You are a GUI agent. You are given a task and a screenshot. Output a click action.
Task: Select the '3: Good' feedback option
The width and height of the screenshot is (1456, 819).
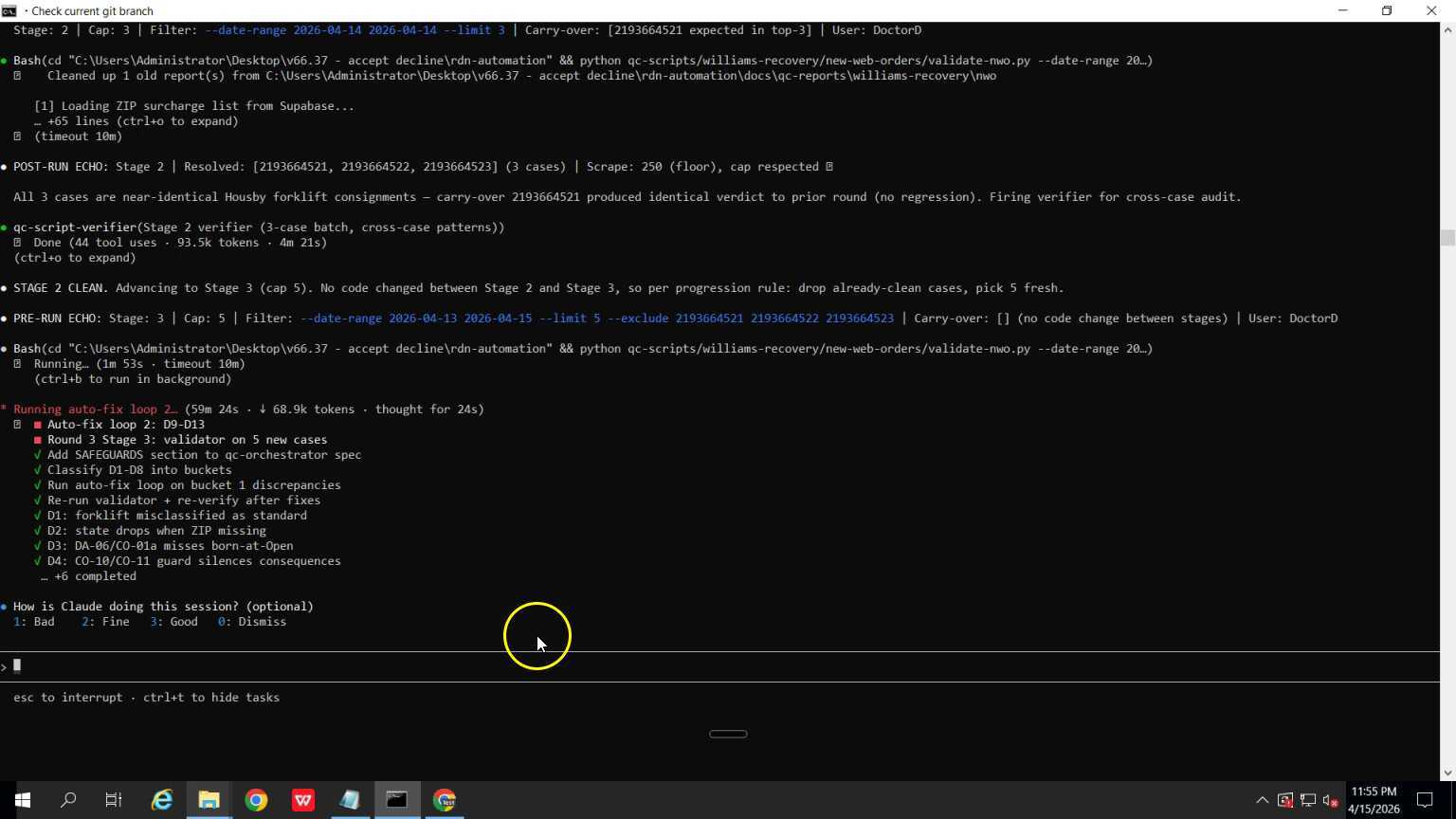click(x=173, y=622)
